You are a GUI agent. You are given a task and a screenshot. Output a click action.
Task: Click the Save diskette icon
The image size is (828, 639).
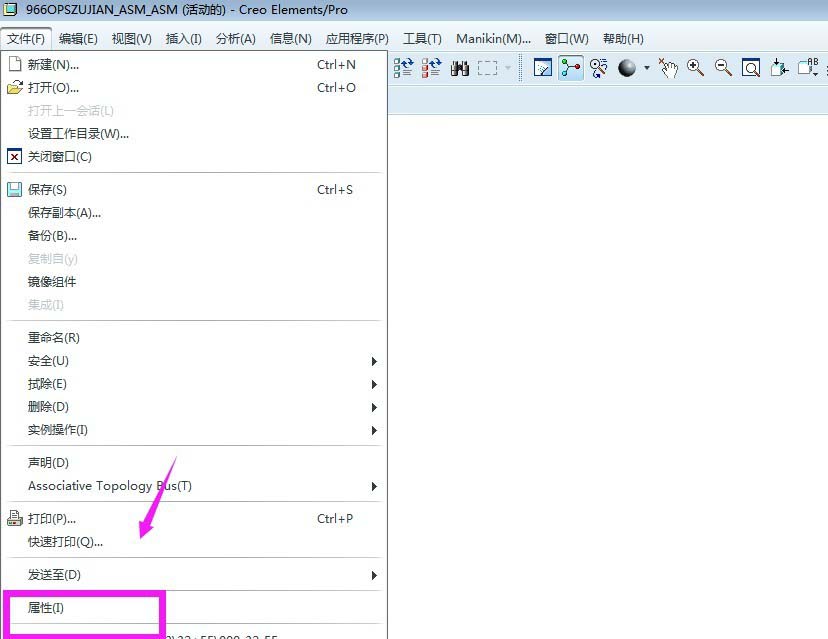click(15, 190)
